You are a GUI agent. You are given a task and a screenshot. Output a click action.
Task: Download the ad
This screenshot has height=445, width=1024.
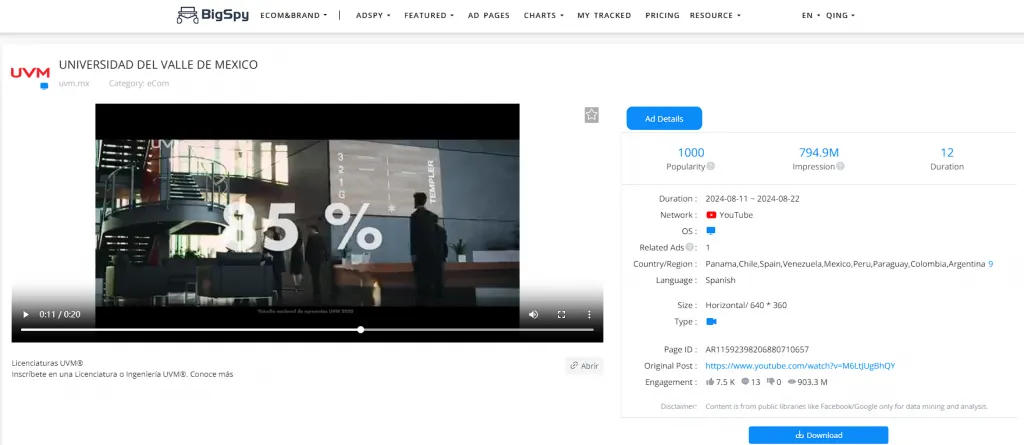pos(818,435)
